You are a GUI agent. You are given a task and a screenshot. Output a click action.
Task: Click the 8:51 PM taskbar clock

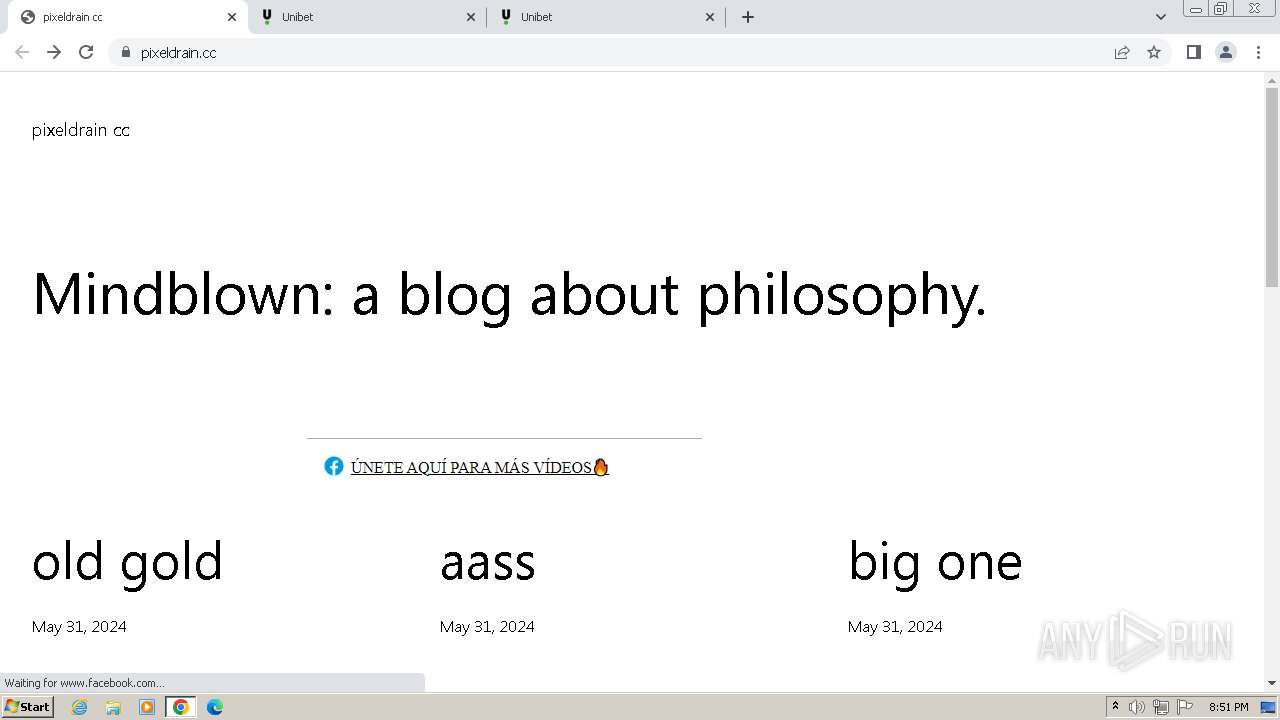point(1228,707)
